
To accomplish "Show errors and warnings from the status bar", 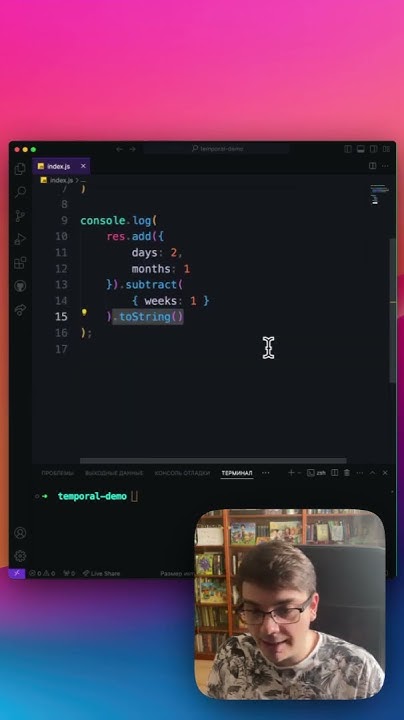I will click(42, 574).
